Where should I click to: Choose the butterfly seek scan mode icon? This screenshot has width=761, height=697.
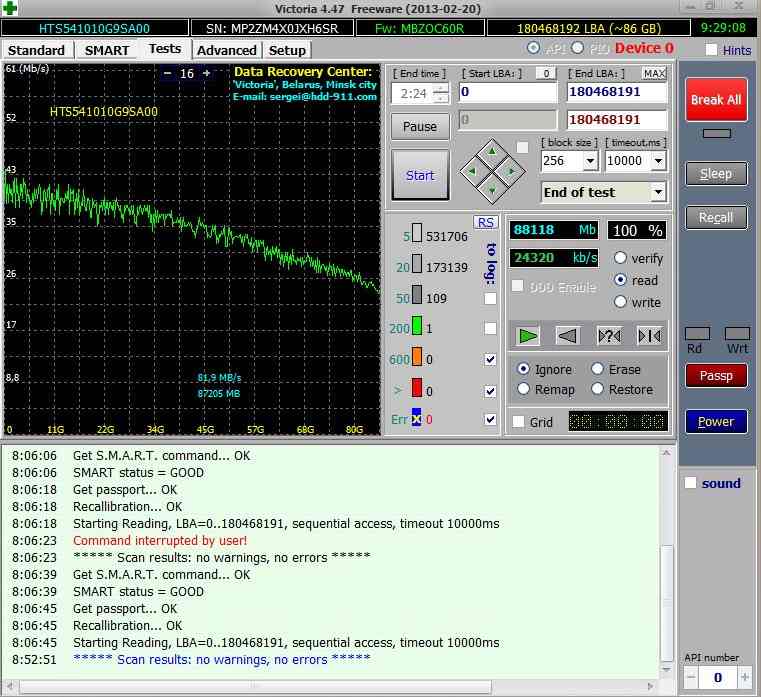coord(648,335)
